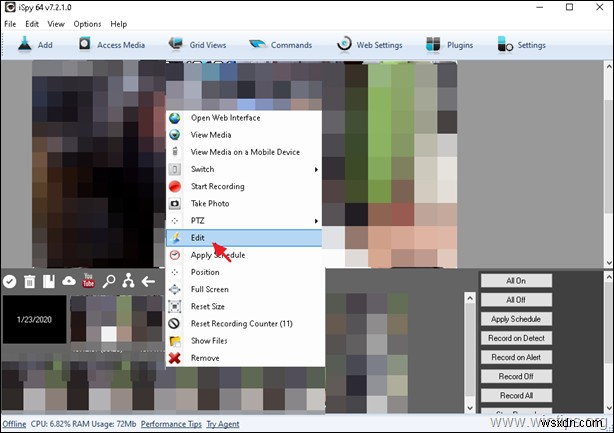The height and width of the screenshot is (433, 614).
Task: Click the folder icon beside Show Files
Action: (x=175, y=341)
